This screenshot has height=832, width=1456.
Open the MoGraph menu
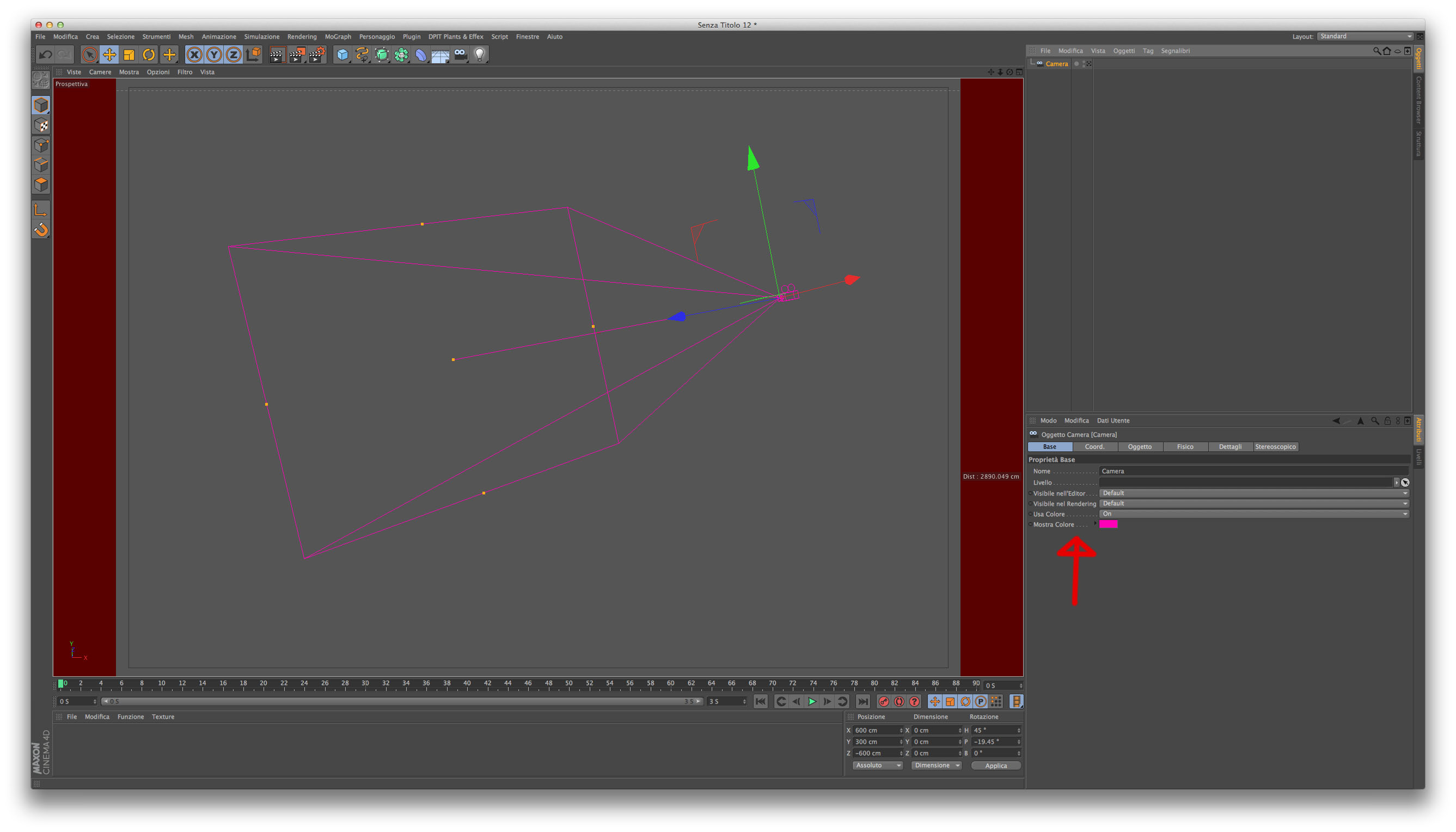tap(338, 36)
